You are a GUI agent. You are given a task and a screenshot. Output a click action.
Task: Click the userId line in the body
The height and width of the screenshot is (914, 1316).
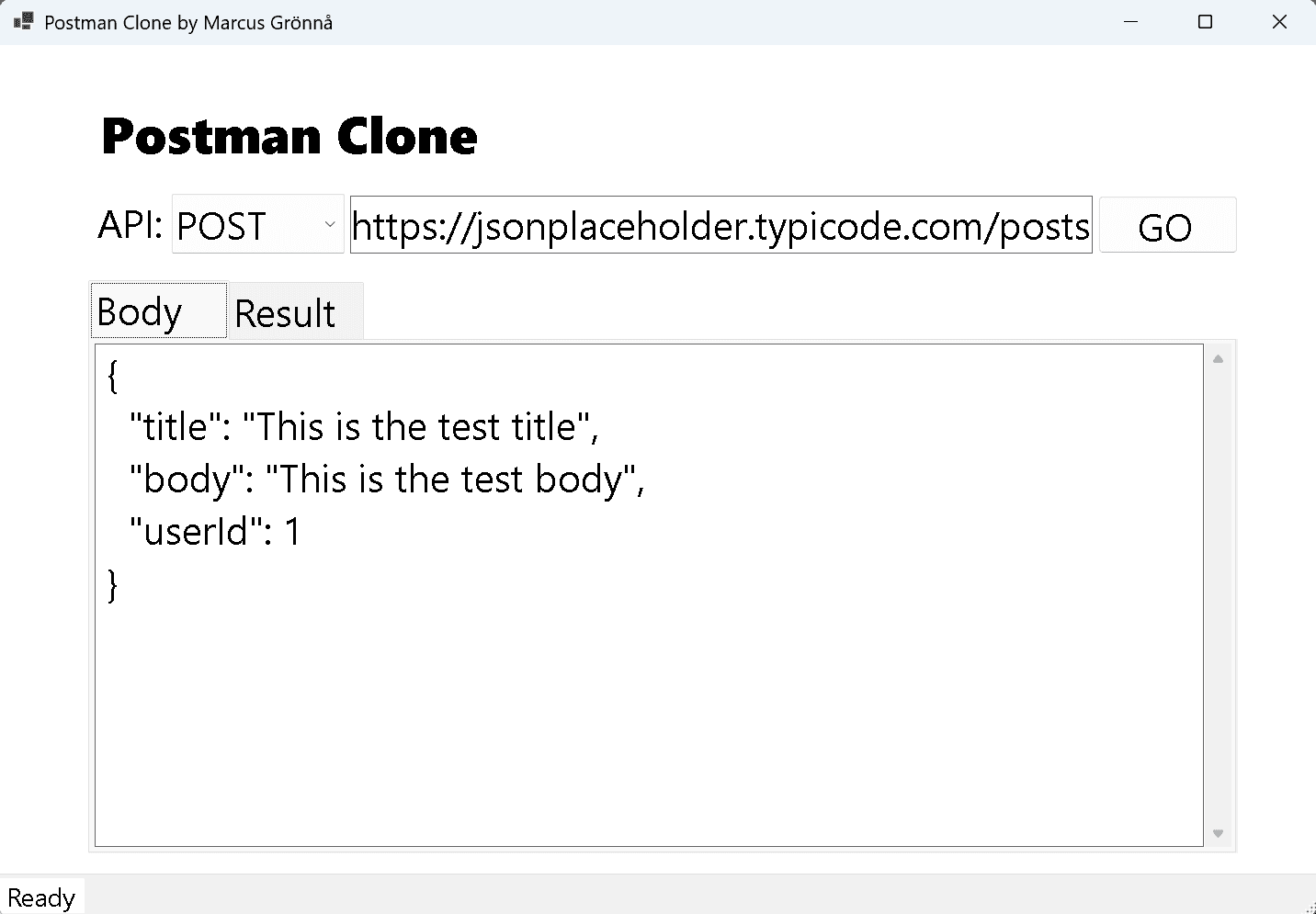215,531
